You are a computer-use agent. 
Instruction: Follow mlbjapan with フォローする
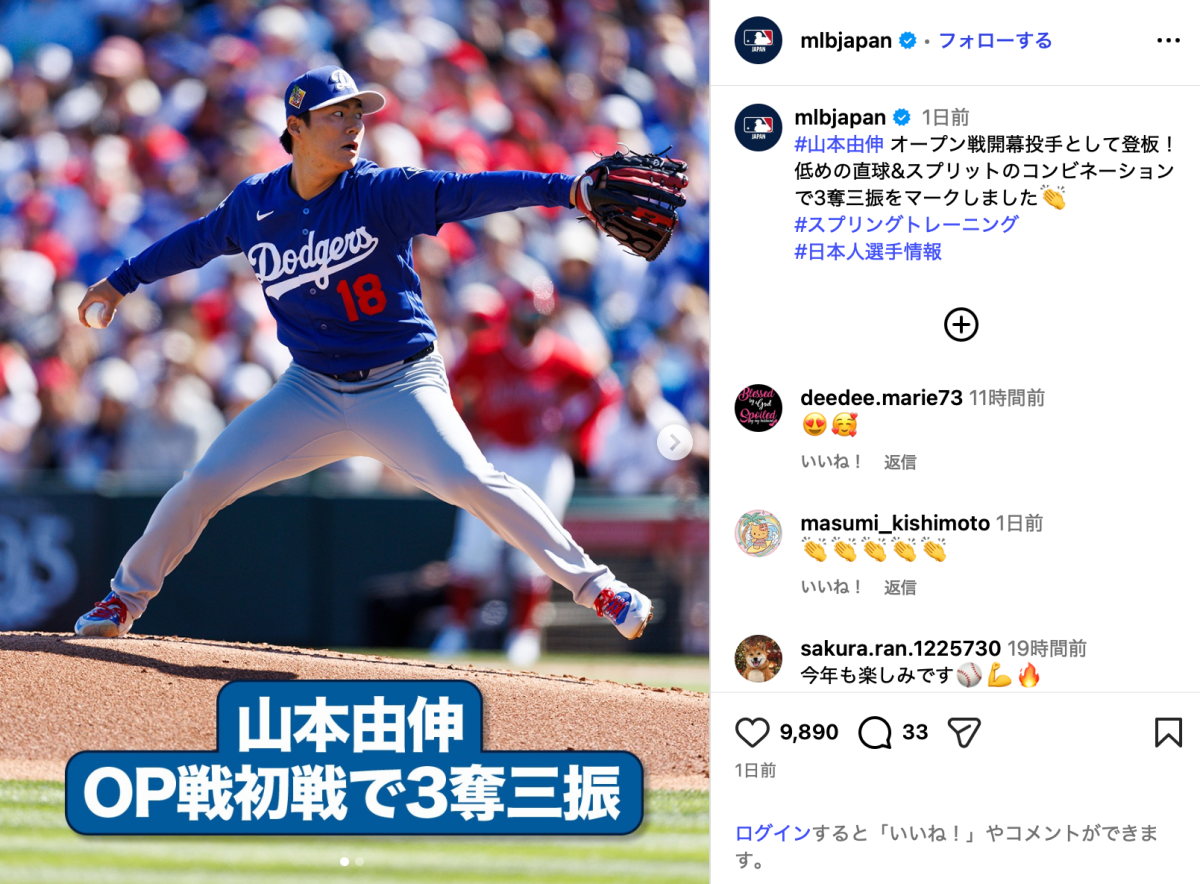click(995, 41)
